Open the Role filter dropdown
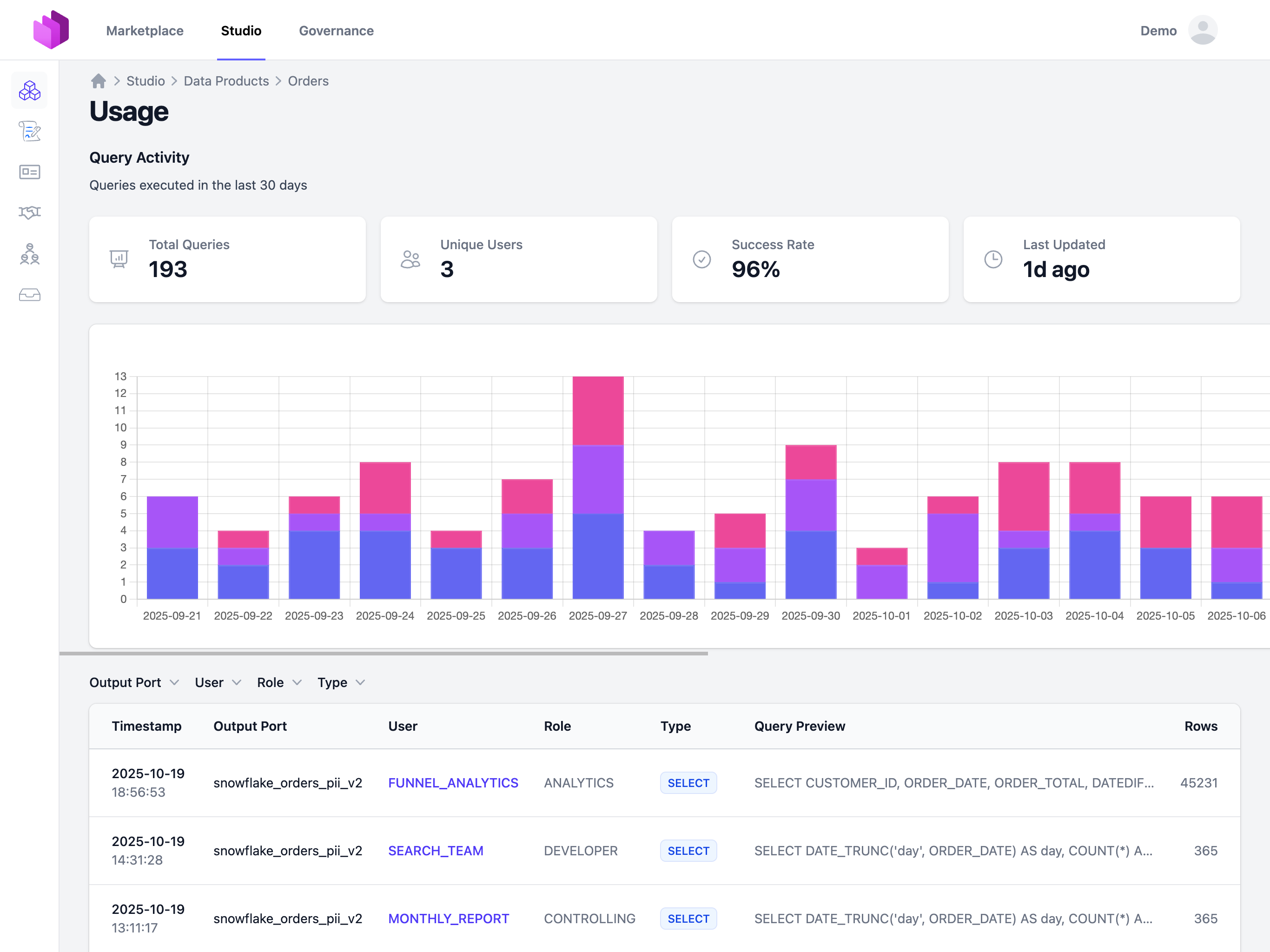1270x952 pixels. [279, 682]
